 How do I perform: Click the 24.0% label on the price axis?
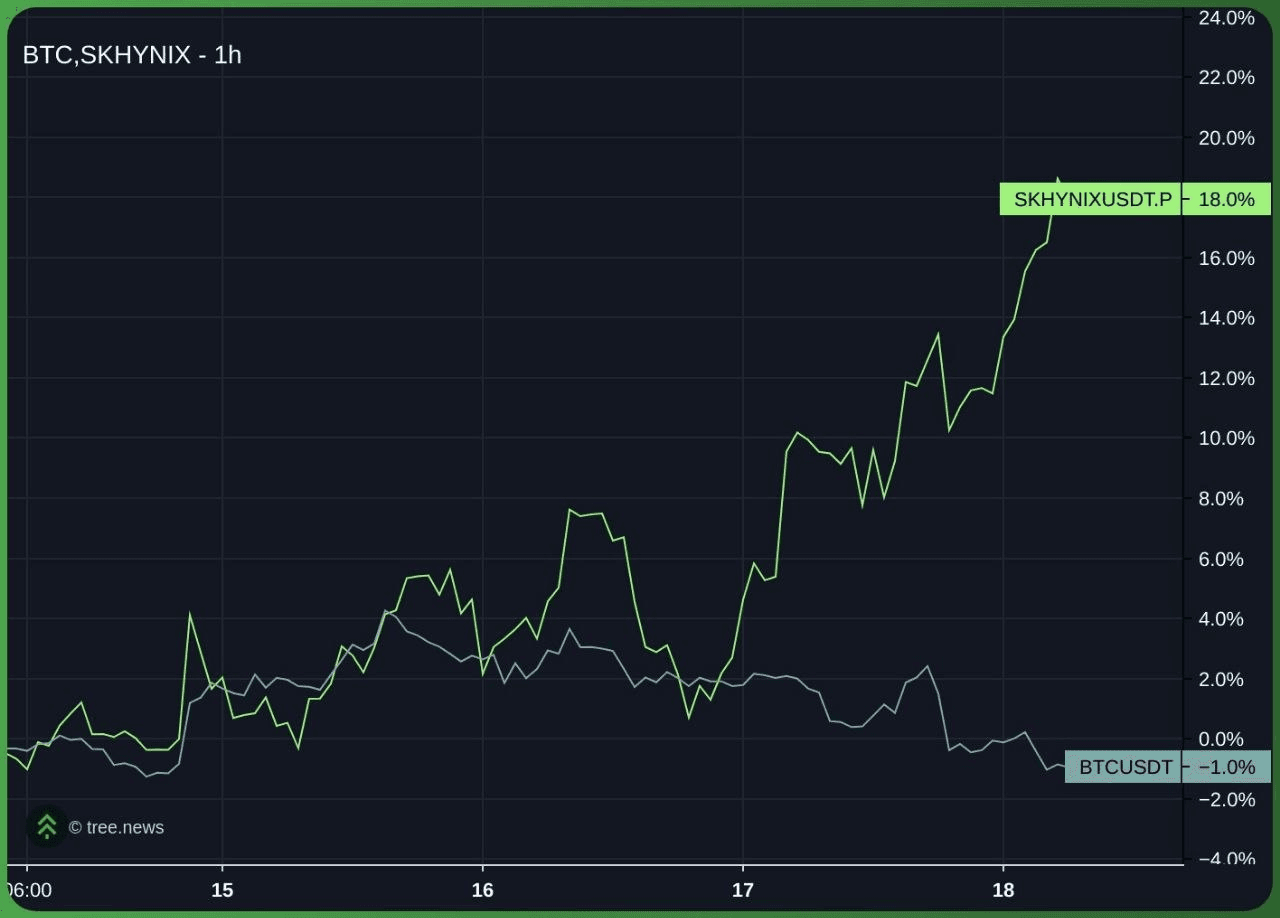pos(1226,18)
